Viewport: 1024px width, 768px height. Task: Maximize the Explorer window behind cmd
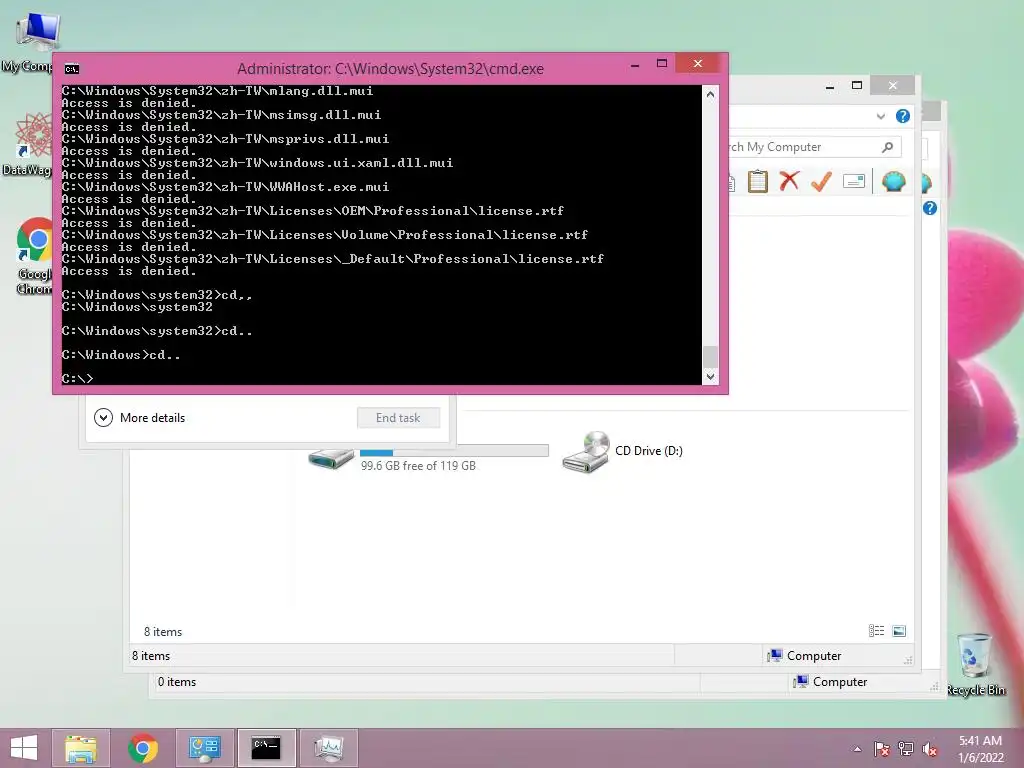tap(857, 86)
